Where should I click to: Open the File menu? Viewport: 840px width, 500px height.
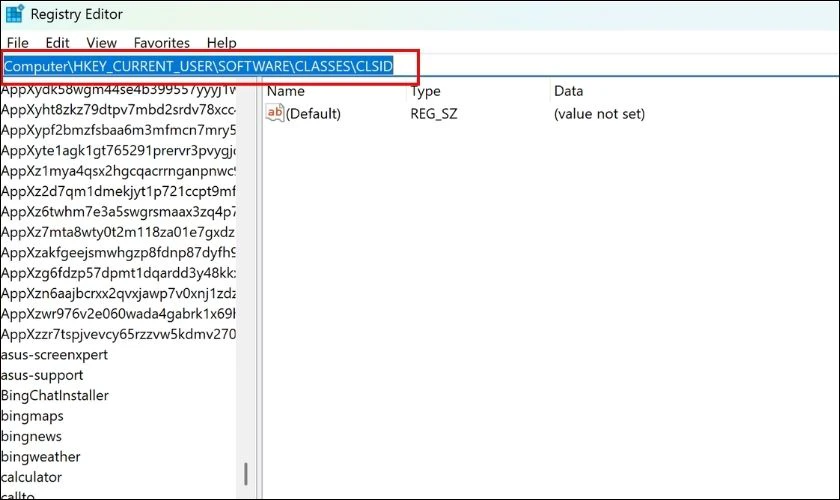(18, 42)
